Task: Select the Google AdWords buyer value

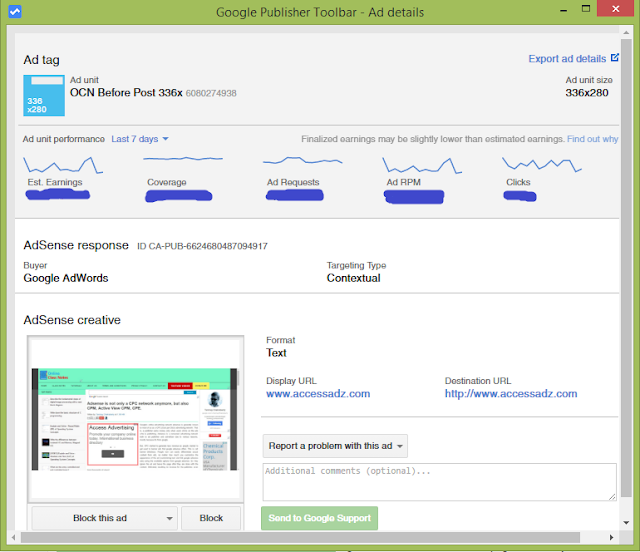Action: tap(66, 278)
